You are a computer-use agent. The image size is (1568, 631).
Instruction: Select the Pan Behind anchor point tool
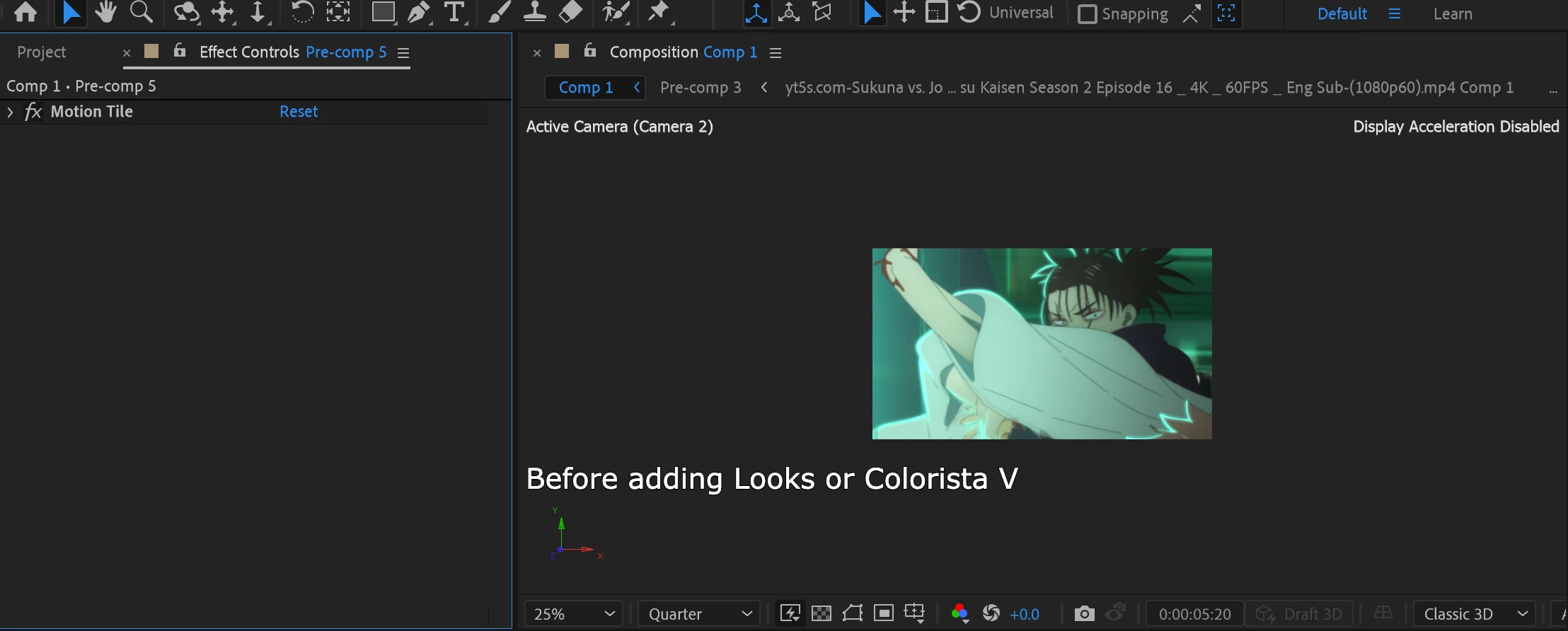coord(338,12)
